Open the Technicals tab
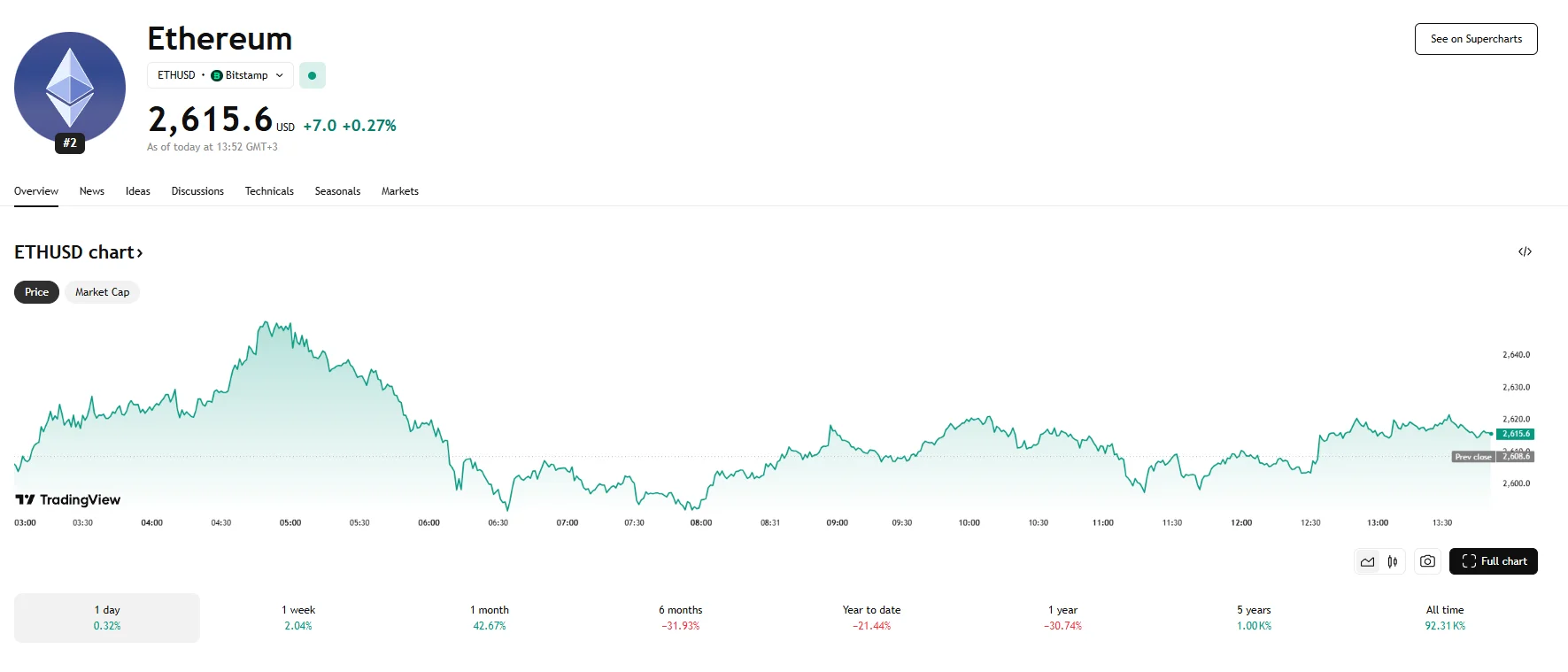 [269, 191]
